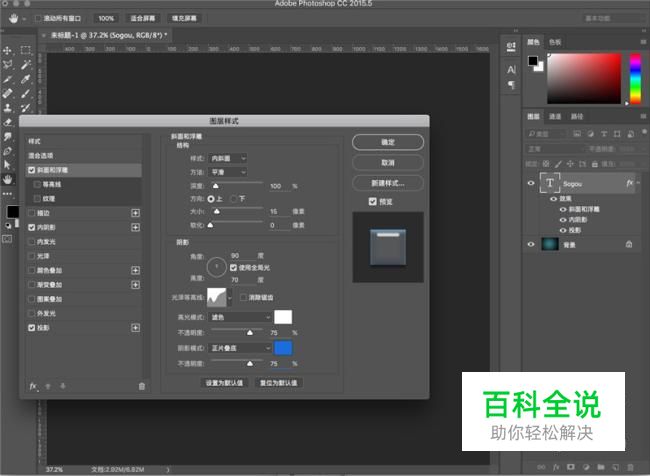Enable the 纹理 checkbox
650x476 pixels.
37,199
